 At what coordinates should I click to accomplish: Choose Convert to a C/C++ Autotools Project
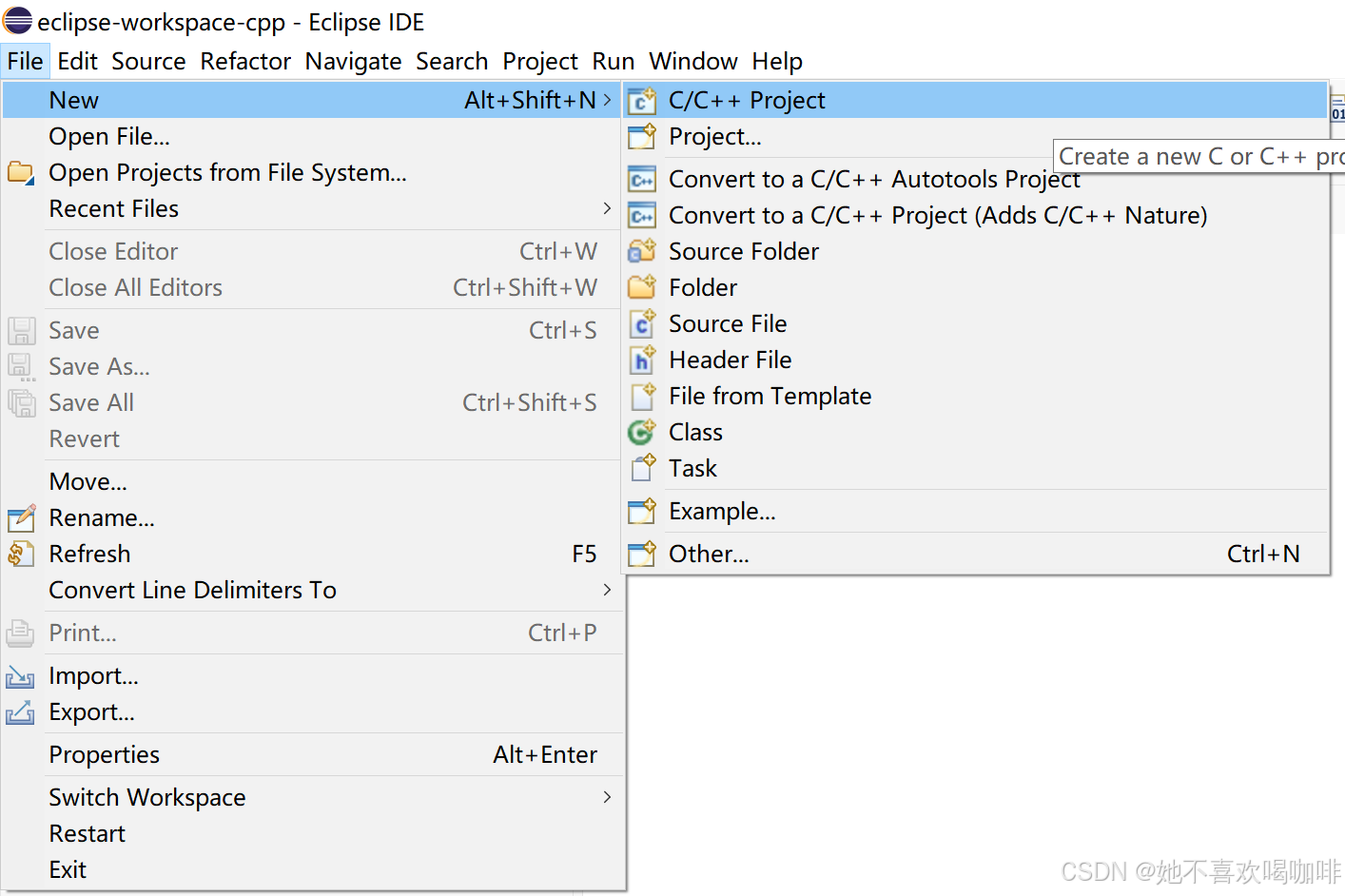coord(975,179)
